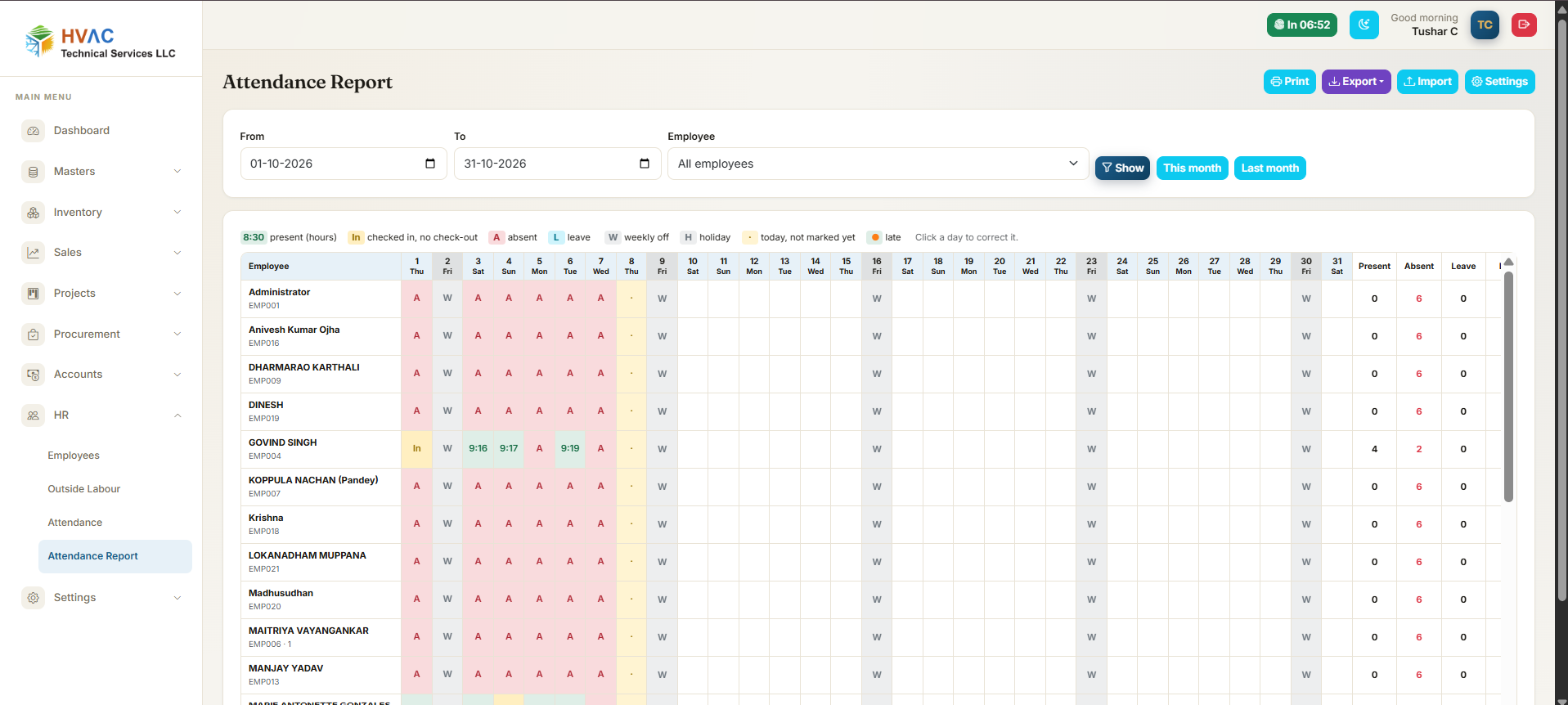Open the page Settings button
Viewport: 1568px width, 705px height.
click(1499, 82)
